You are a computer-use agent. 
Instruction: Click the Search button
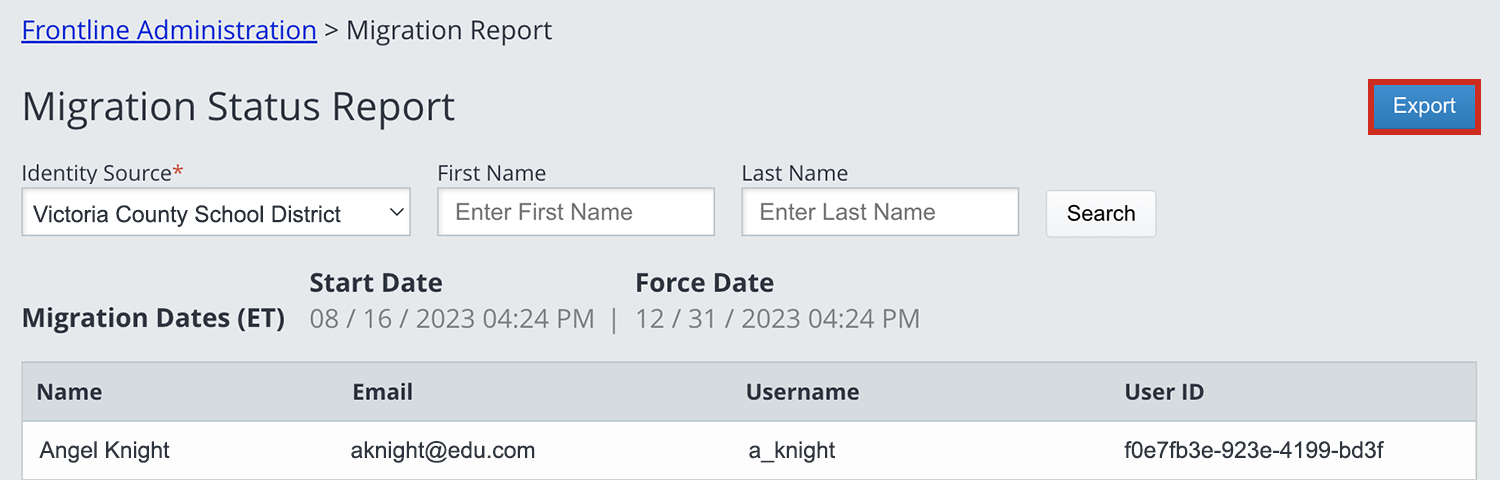(1101, 213)
